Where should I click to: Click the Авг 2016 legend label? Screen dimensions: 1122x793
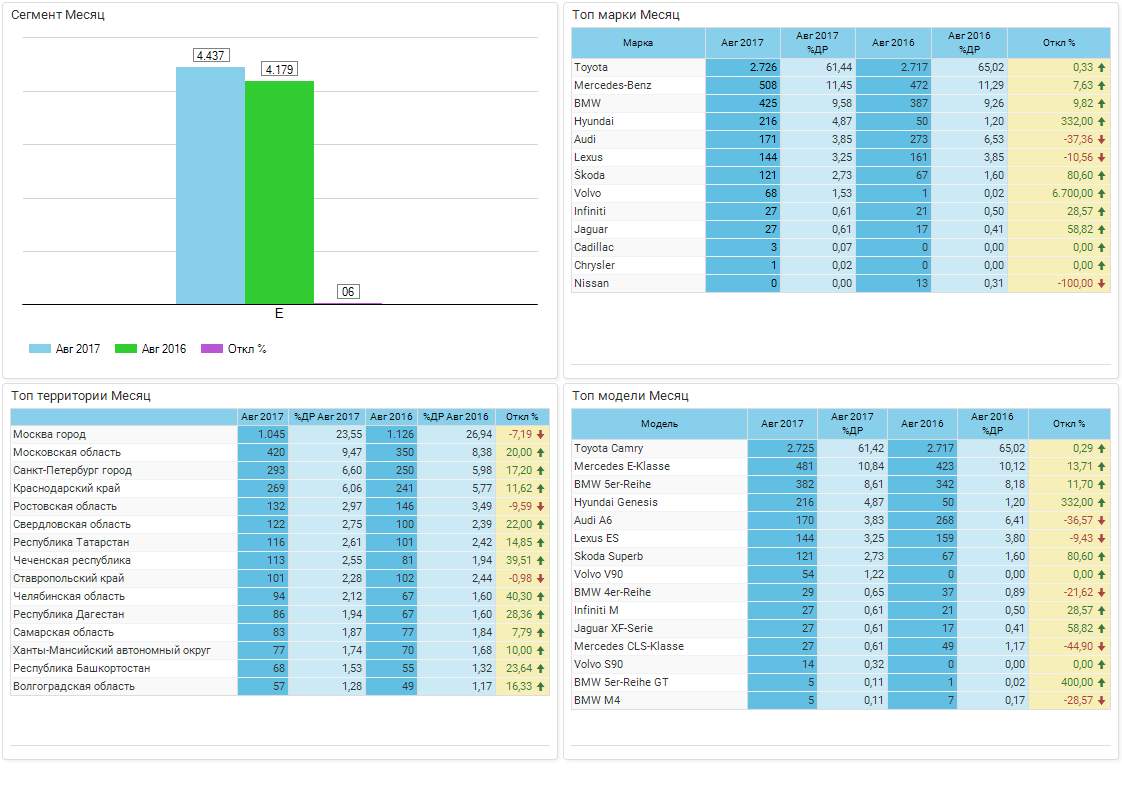(x=164, y=349)
